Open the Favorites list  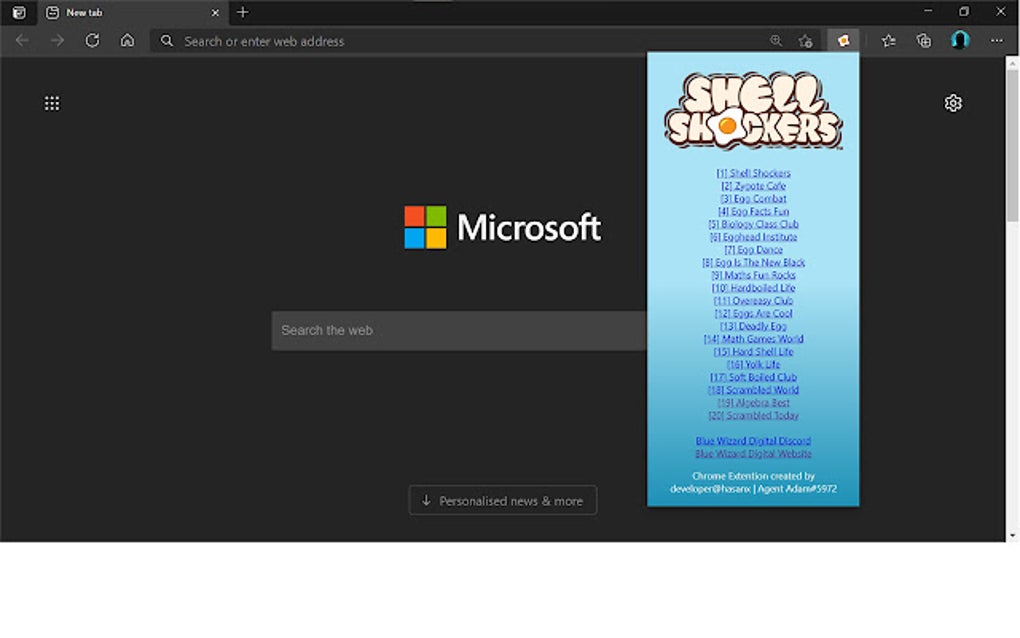(x=889, y=41)
